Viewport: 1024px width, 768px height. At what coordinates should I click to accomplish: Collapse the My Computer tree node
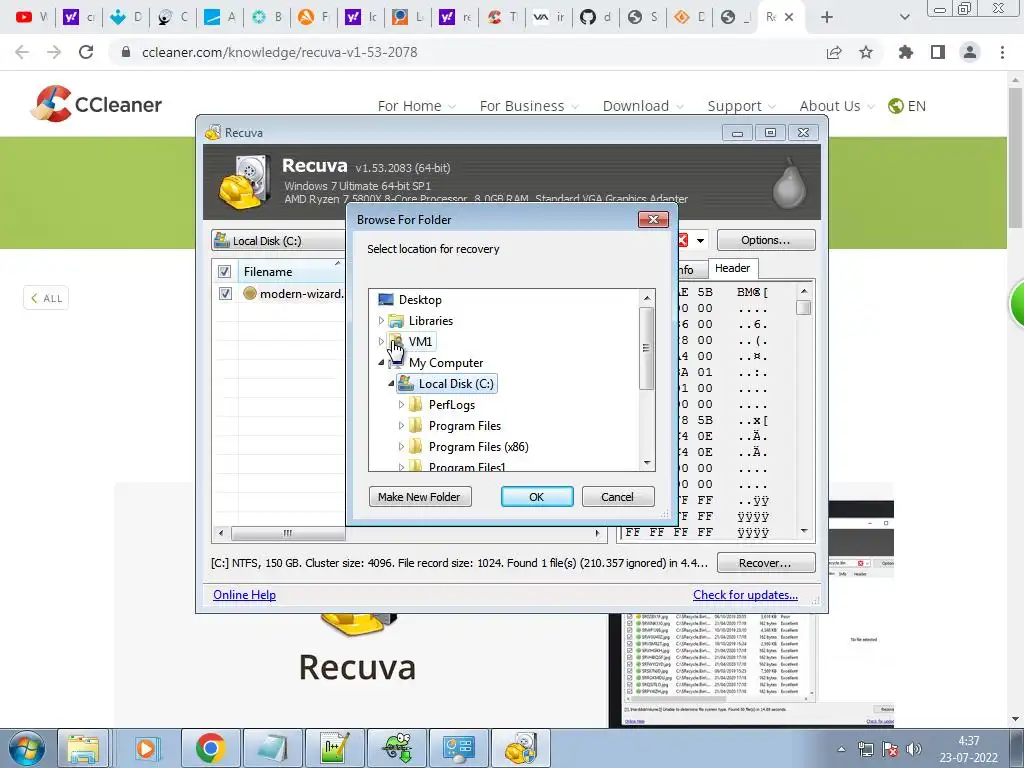click(x=381, y=362)
